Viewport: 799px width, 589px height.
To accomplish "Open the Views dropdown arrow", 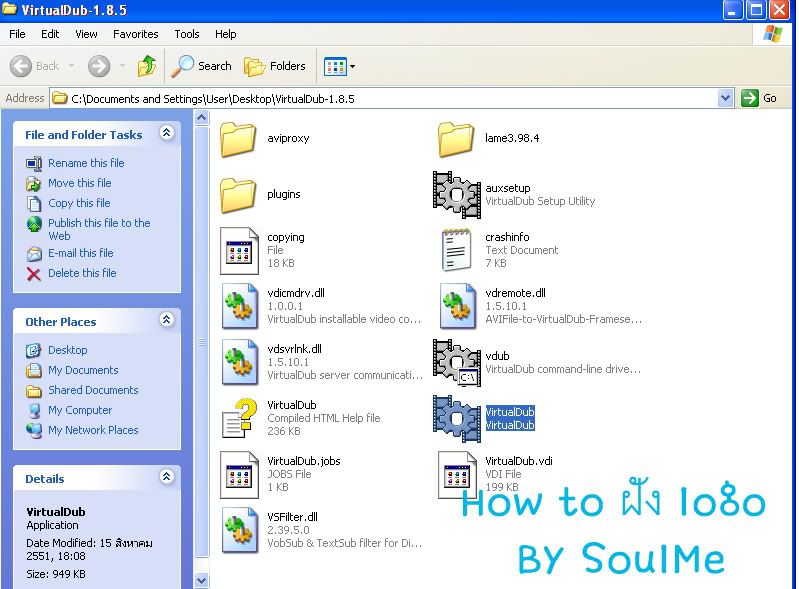I will (x=353, y=66).
